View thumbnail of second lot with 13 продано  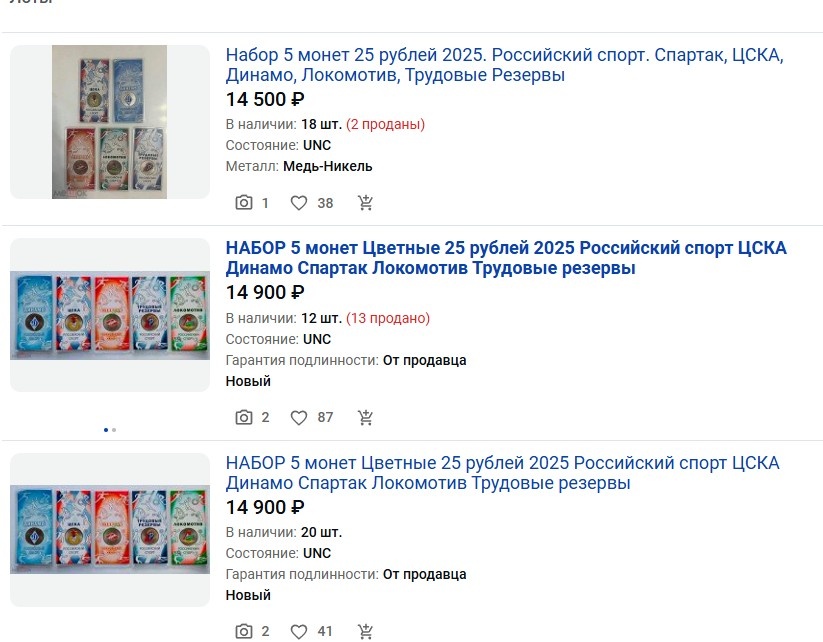click(x=110, y=315)
